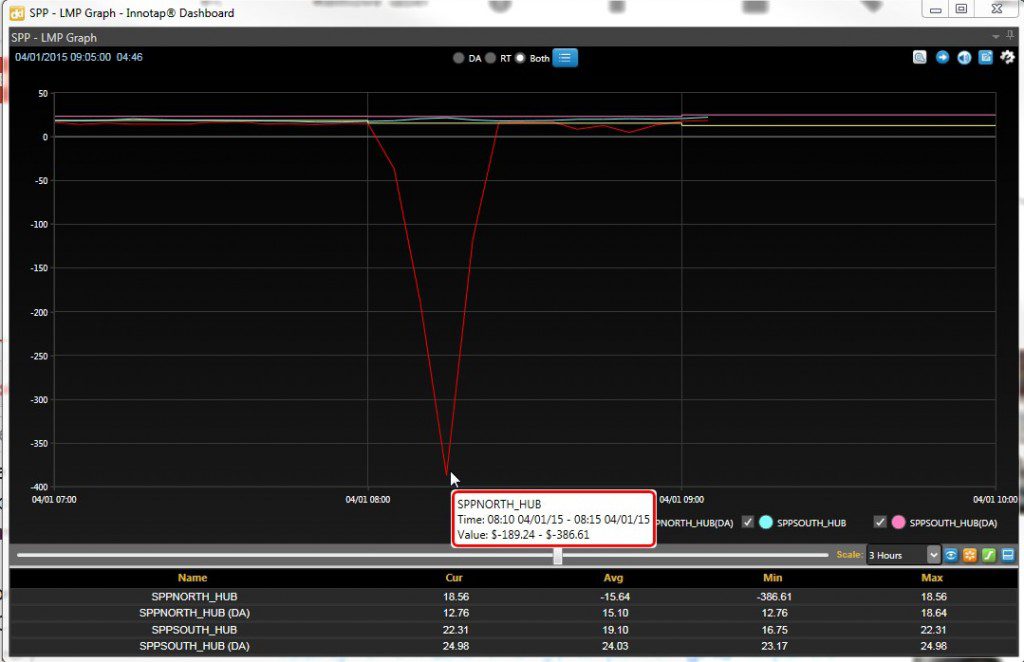The width and height of the screenshot is (1024, 662).
Task: Open graph settings with the gear icon
Action: click(x=1008, y=57)
